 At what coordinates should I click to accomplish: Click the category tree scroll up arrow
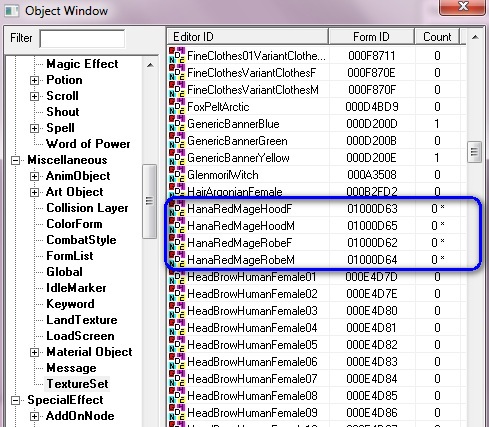pyautogui.click(x=150, y=65)
